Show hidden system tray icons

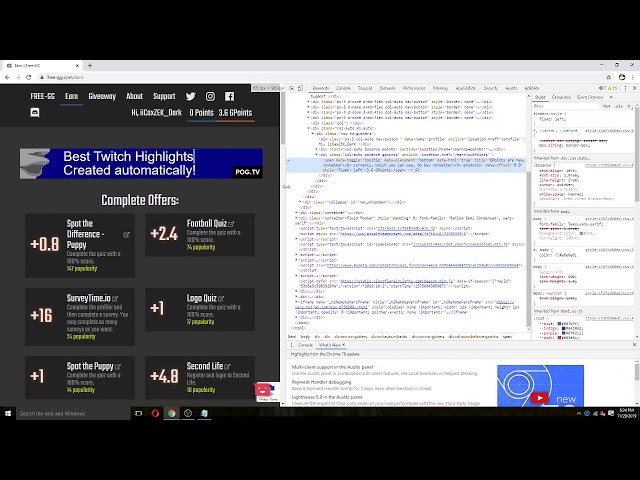tap(579, 413)
